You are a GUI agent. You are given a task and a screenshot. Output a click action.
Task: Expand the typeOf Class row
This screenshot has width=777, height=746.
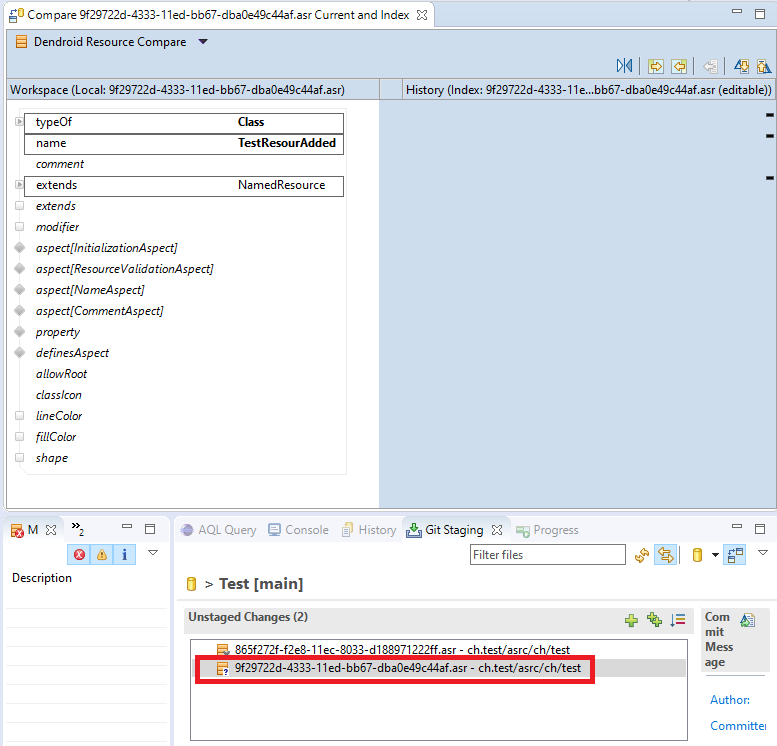20,122
